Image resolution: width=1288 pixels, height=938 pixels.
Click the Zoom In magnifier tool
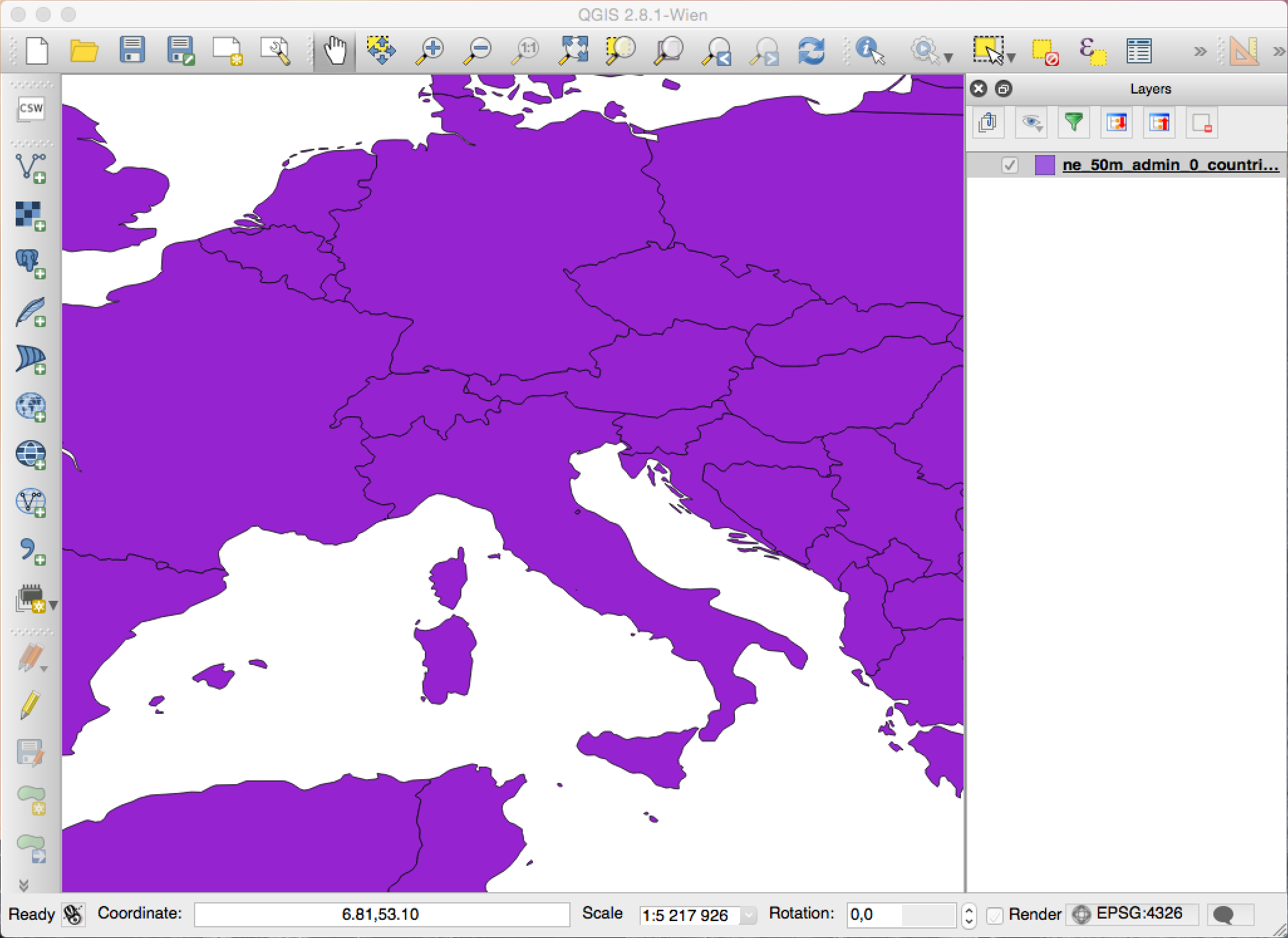tap(431, 51)
